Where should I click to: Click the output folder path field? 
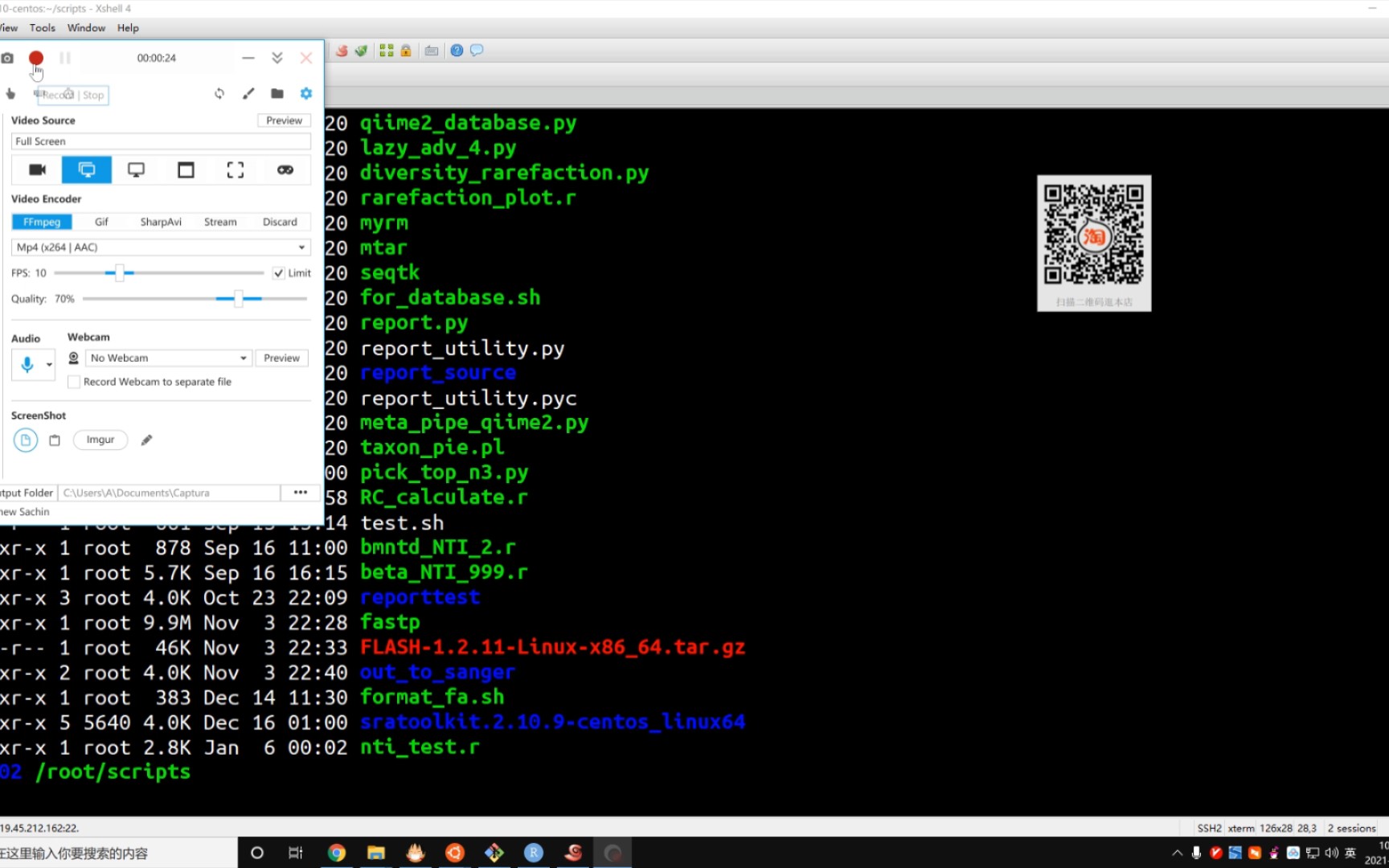[x=169, y=493]
